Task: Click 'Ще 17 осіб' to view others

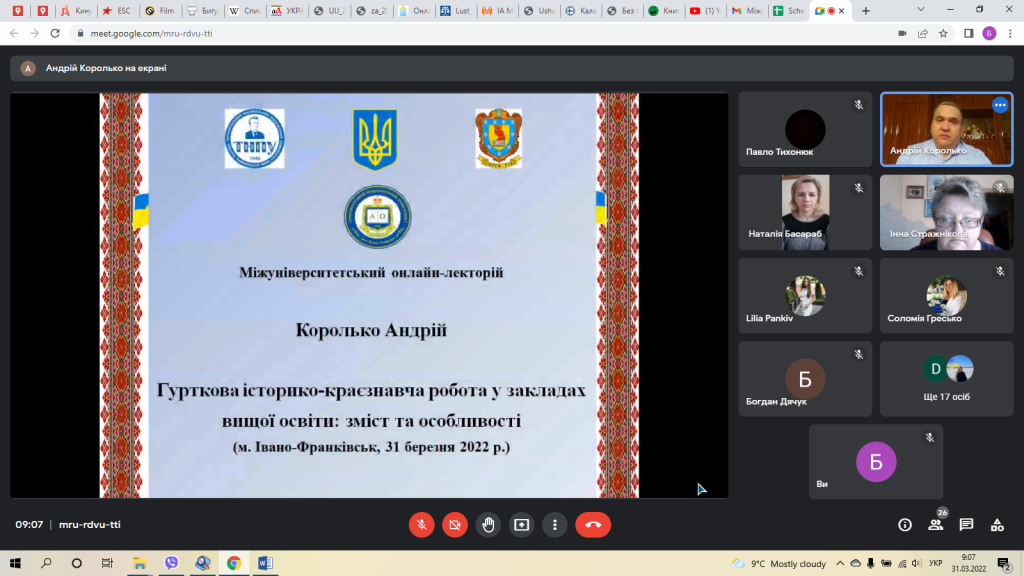Action: click(x=946, y=380)
